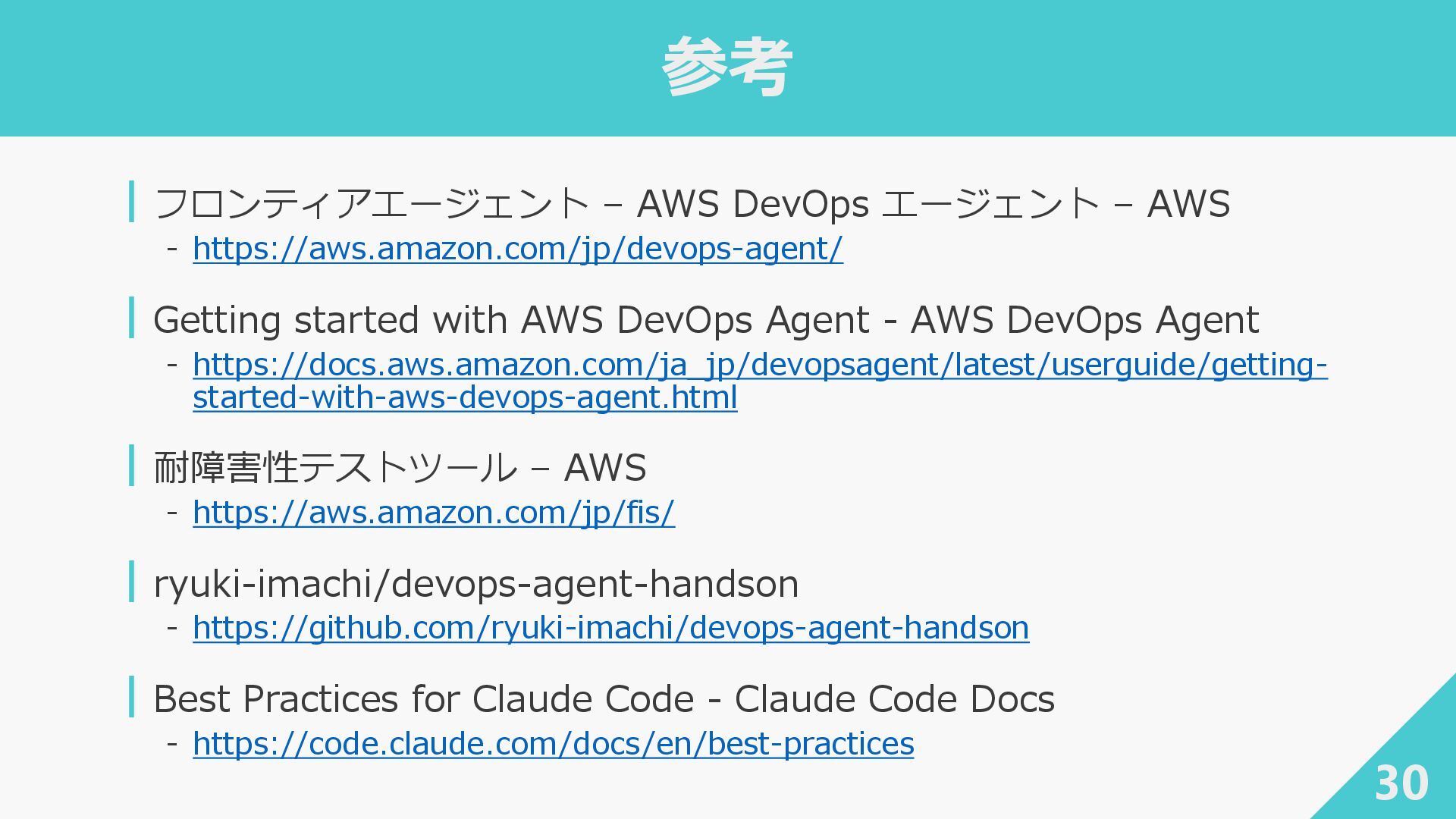The image size is (1456, 819).
Task: Open the github.com ryuki-imachi devops-agent-handson link
Action: coord(610,628)
